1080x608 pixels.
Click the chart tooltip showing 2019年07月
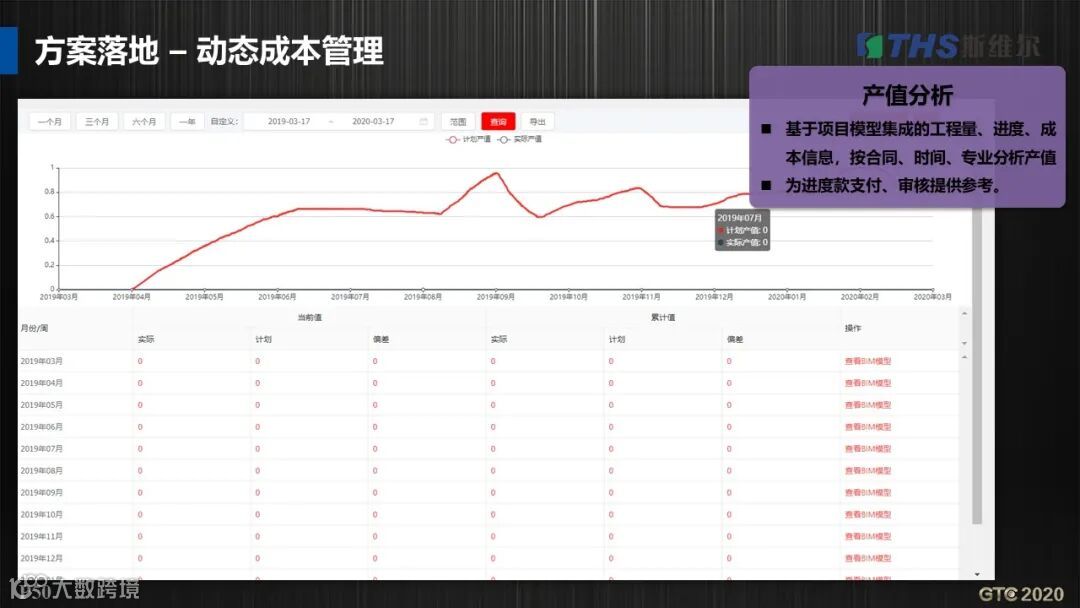[742, 230]
